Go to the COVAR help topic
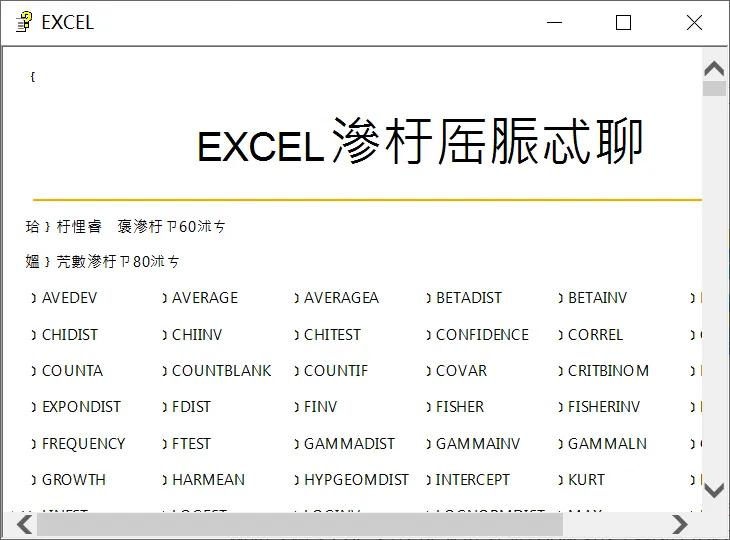This screenshot has height=540, width=730. coord(461,371)
